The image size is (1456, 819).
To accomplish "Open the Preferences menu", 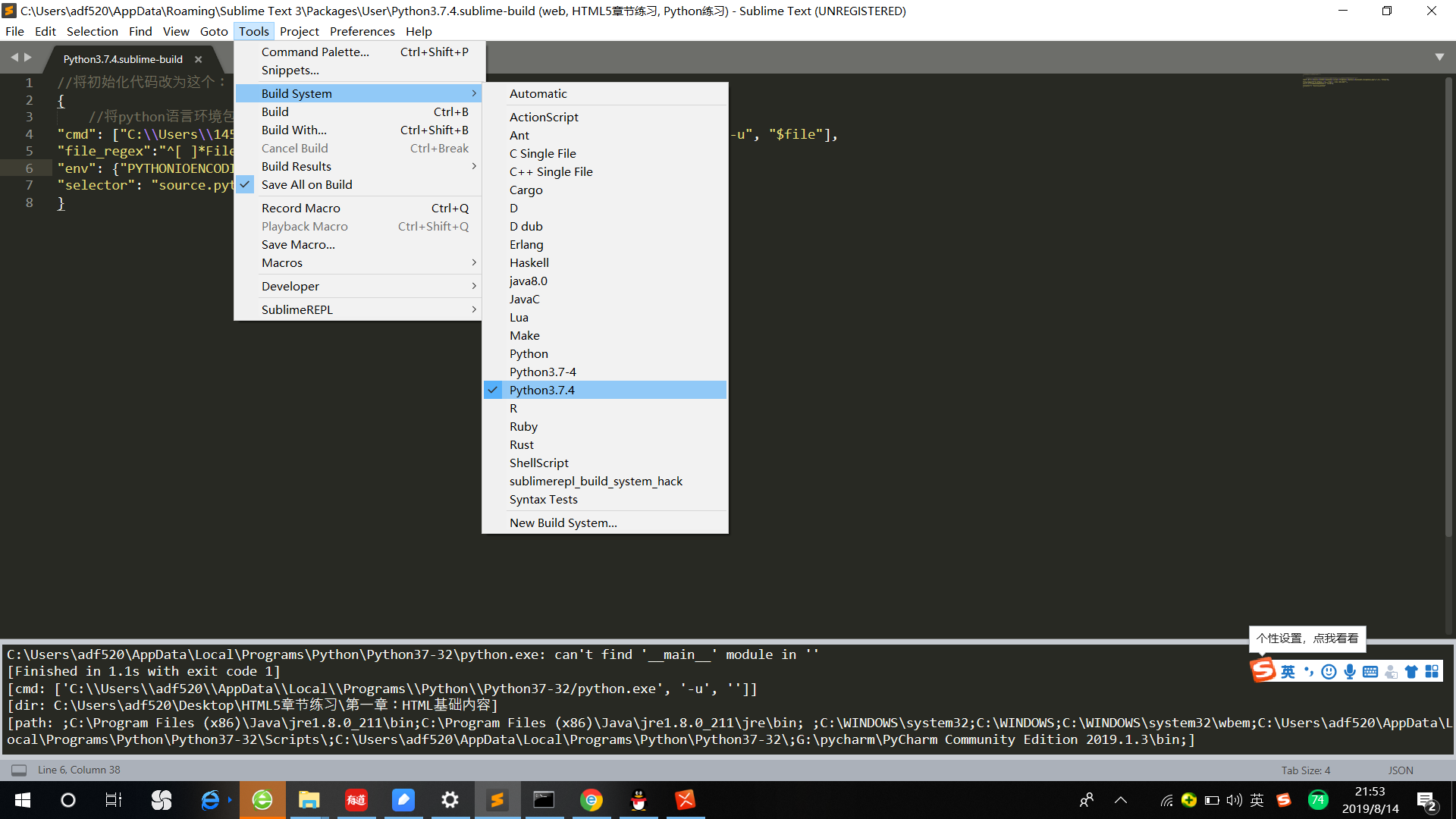I will click(362, 31).
